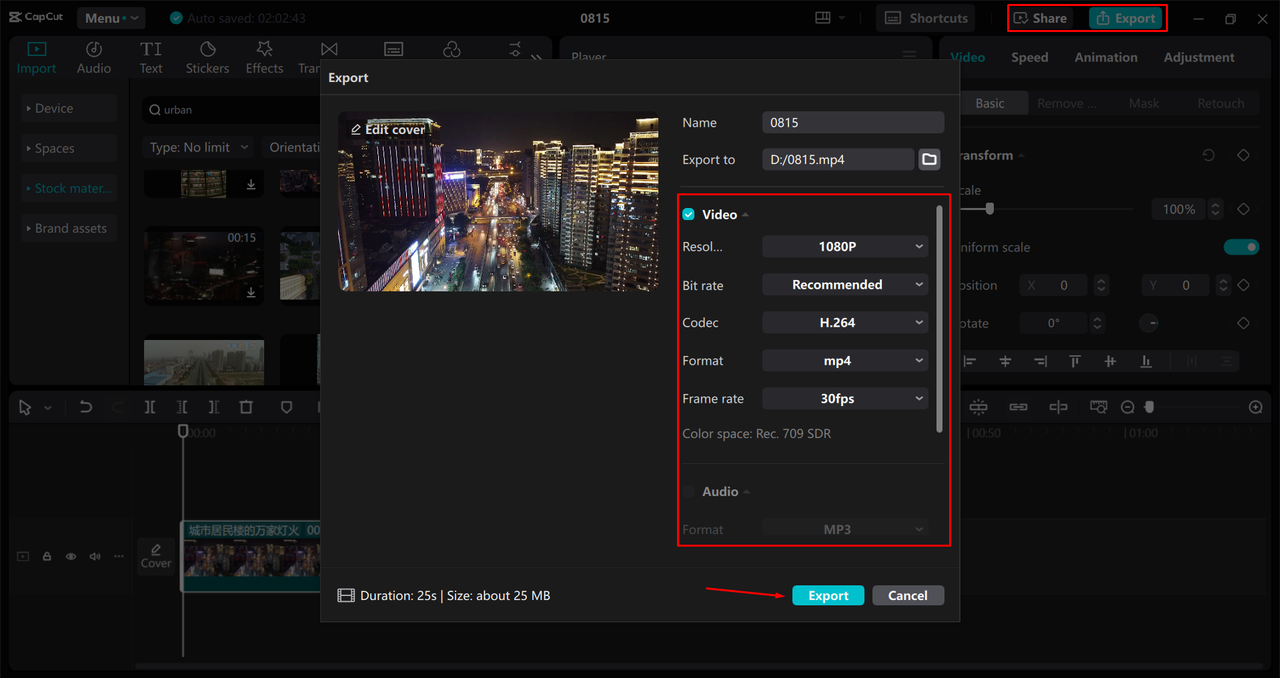Screen dimensions: 1280x678
Task: Click the folder icon beside export path
Action: pos(929,159)
